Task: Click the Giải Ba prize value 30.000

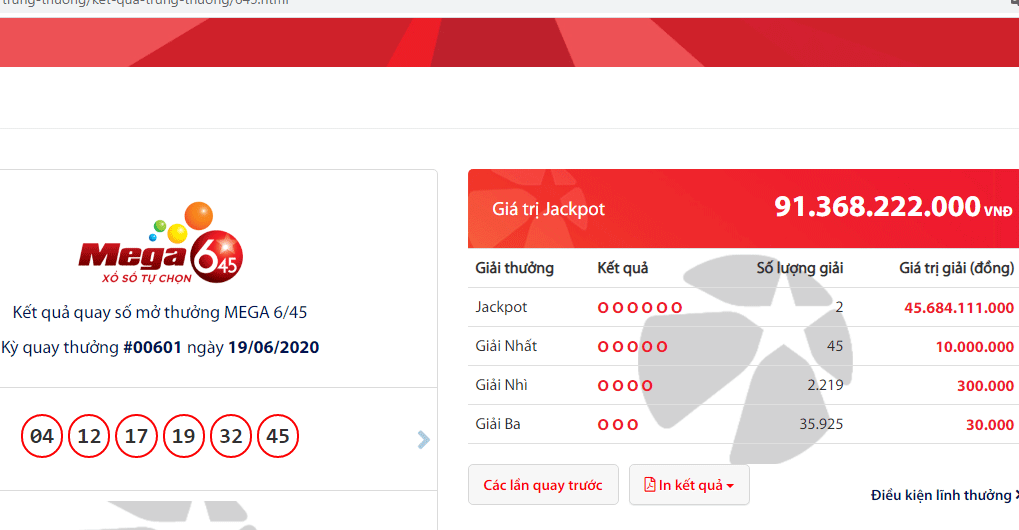Action: [x=989, y=425]
